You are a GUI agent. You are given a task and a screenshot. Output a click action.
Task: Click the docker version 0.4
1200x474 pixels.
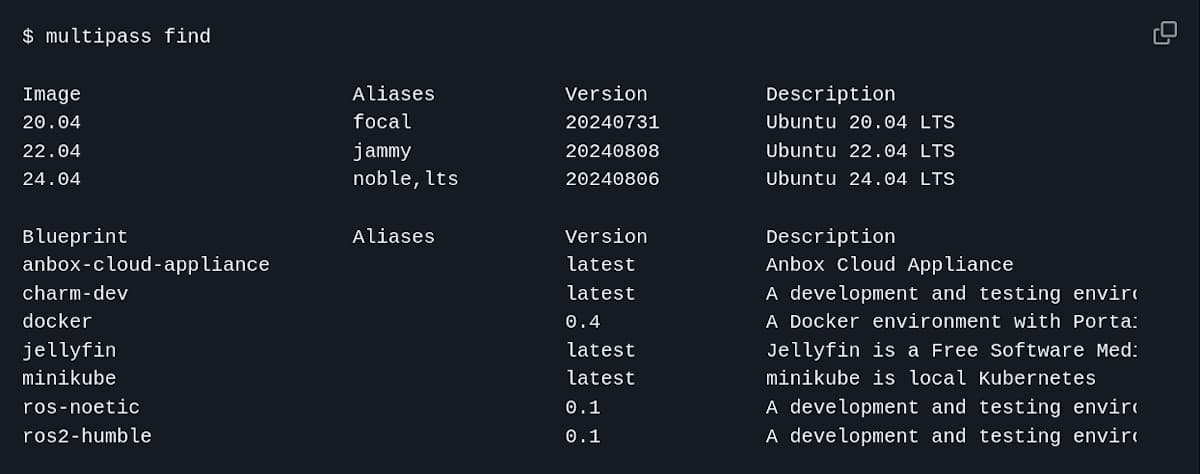pos(583,322)
